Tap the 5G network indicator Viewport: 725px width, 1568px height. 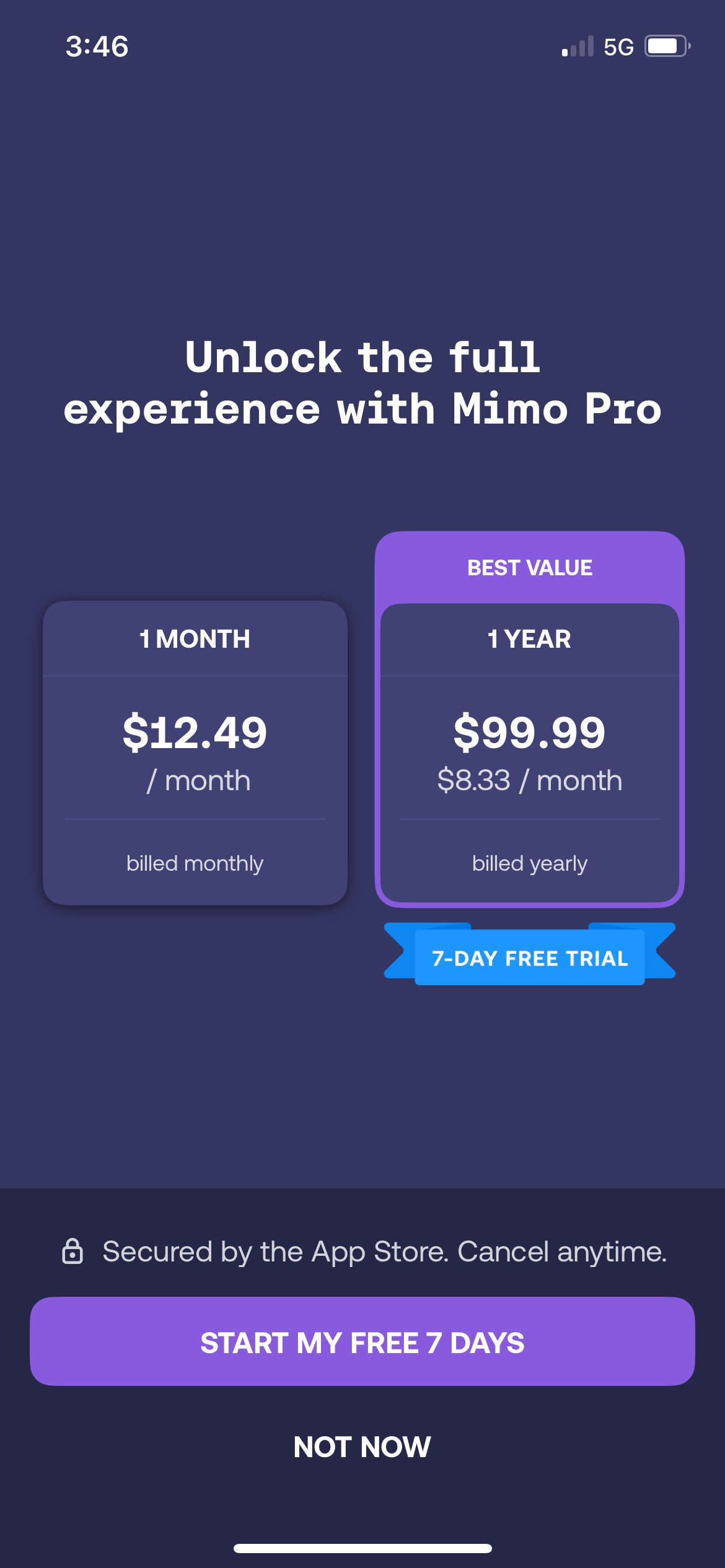click(x=618, y=47)
